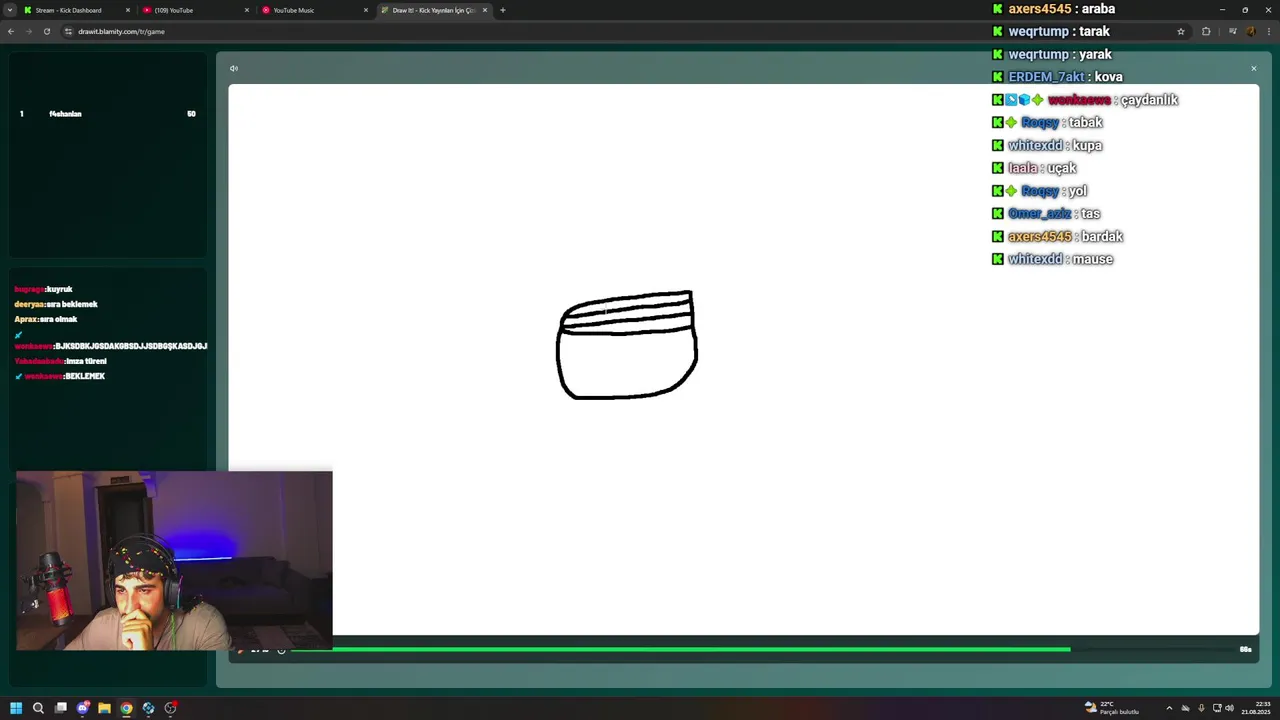Open microphone icon in system tray

[1201, 708]
